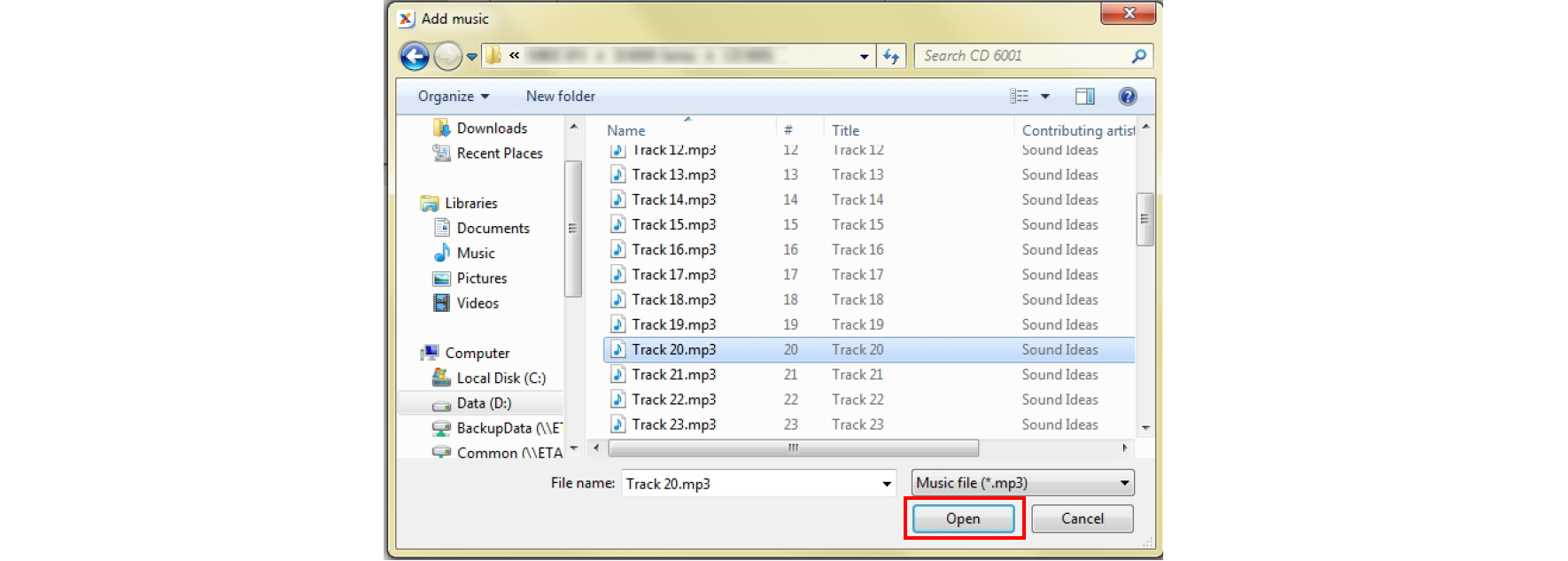Click New folder in toolbar

560,97
